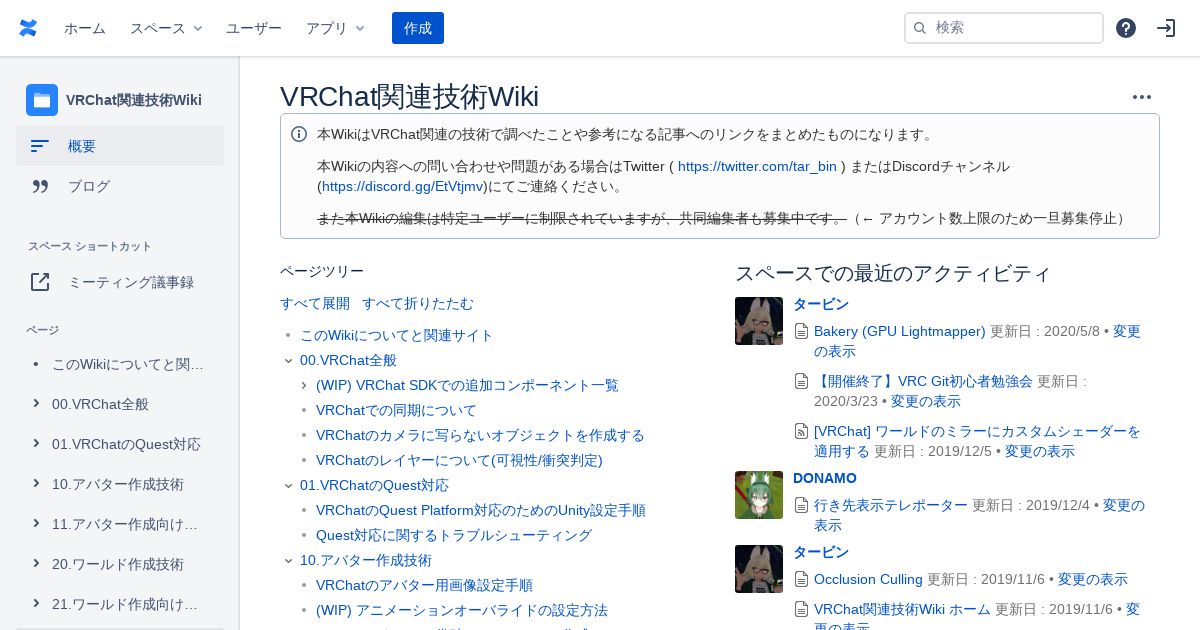
Task: Open VRChatのアバター用画像設定手順 page
Action: (x=424, y=585)
